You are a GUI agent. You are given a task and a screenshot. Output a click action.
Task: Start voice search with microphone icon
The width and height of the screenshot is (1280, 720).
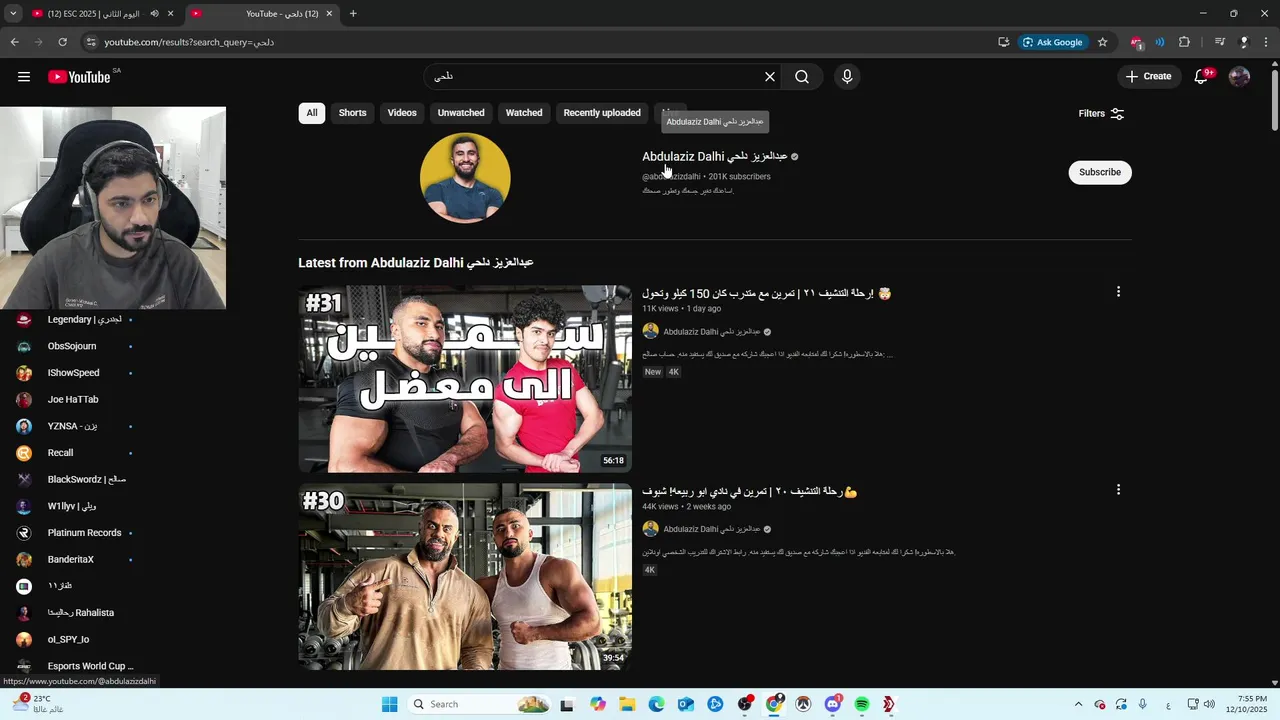click(847, 77)
